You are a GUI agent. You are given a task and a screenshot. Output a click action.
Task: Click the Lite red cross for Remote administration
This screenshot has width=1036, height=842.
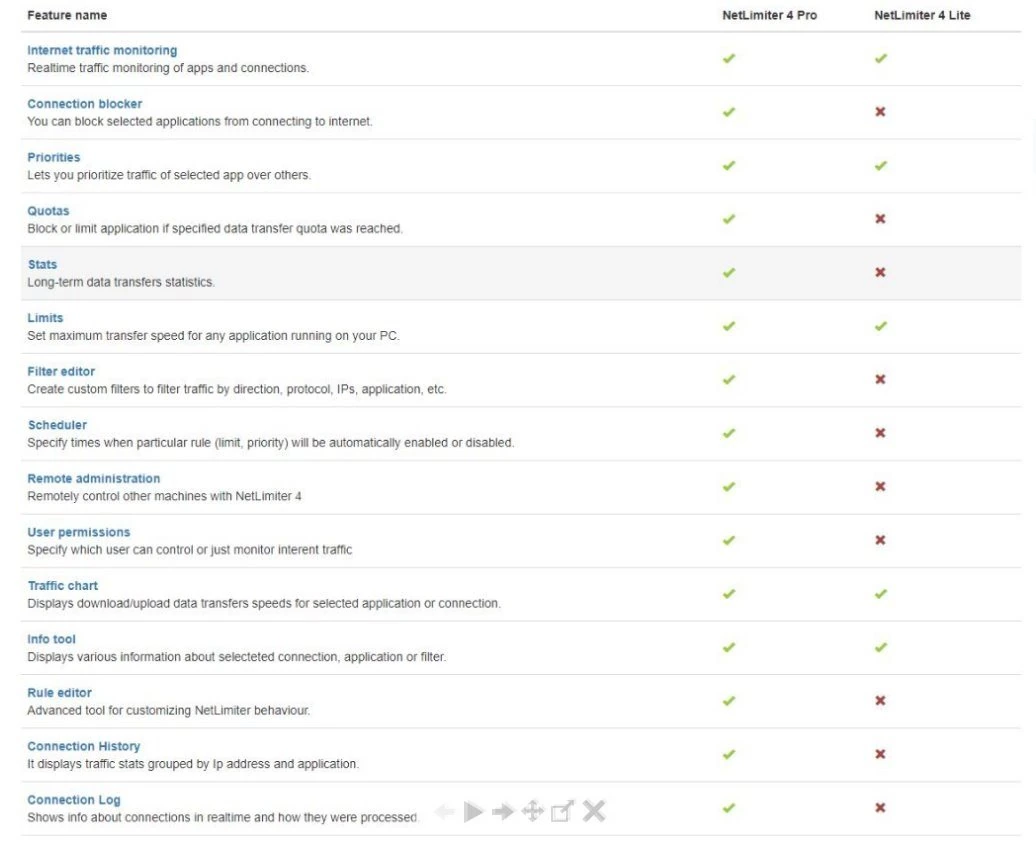click(880, 486)
